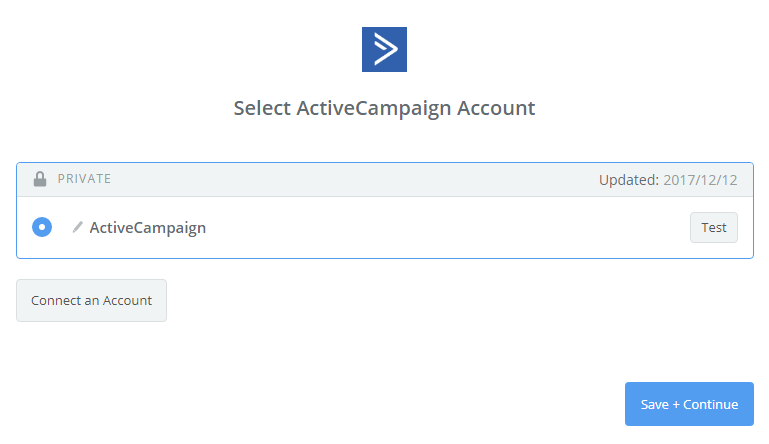Click the word Updated in panel header

click(x=628, y=180)
